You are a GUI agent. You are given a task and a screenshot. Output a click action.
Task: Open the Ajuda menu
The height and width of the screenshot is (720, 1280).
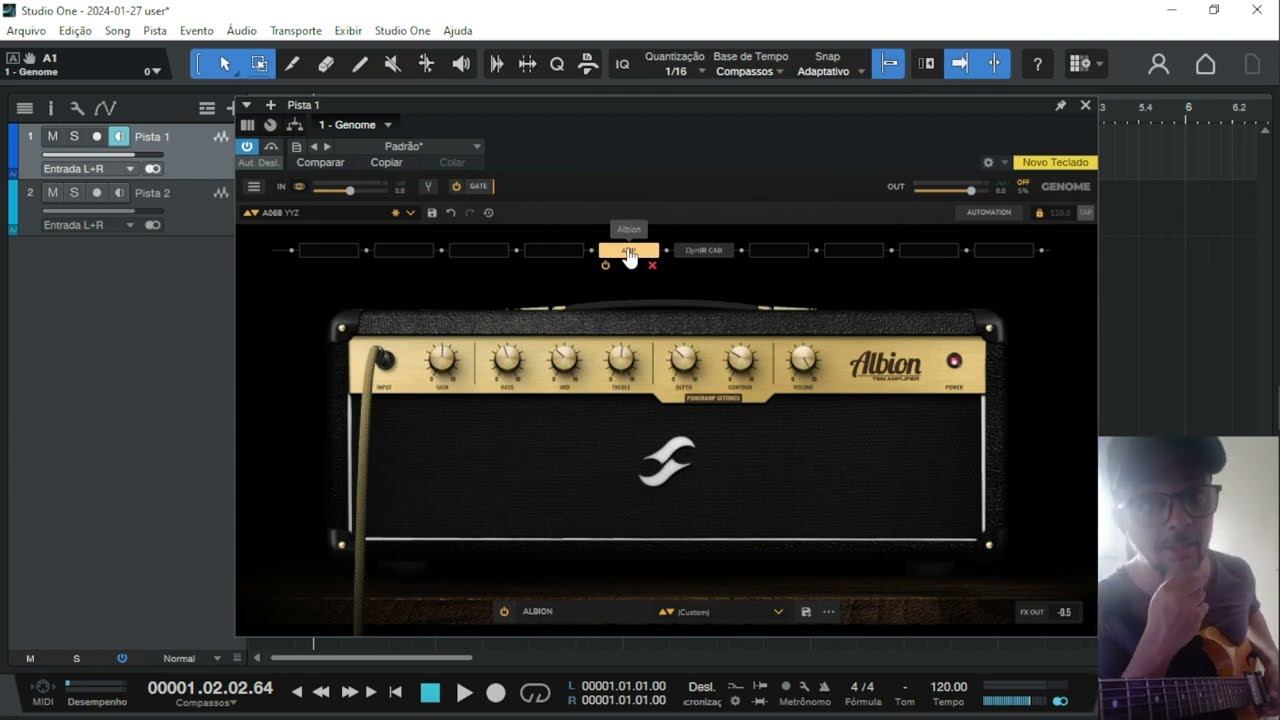click(x=458, y=31)
